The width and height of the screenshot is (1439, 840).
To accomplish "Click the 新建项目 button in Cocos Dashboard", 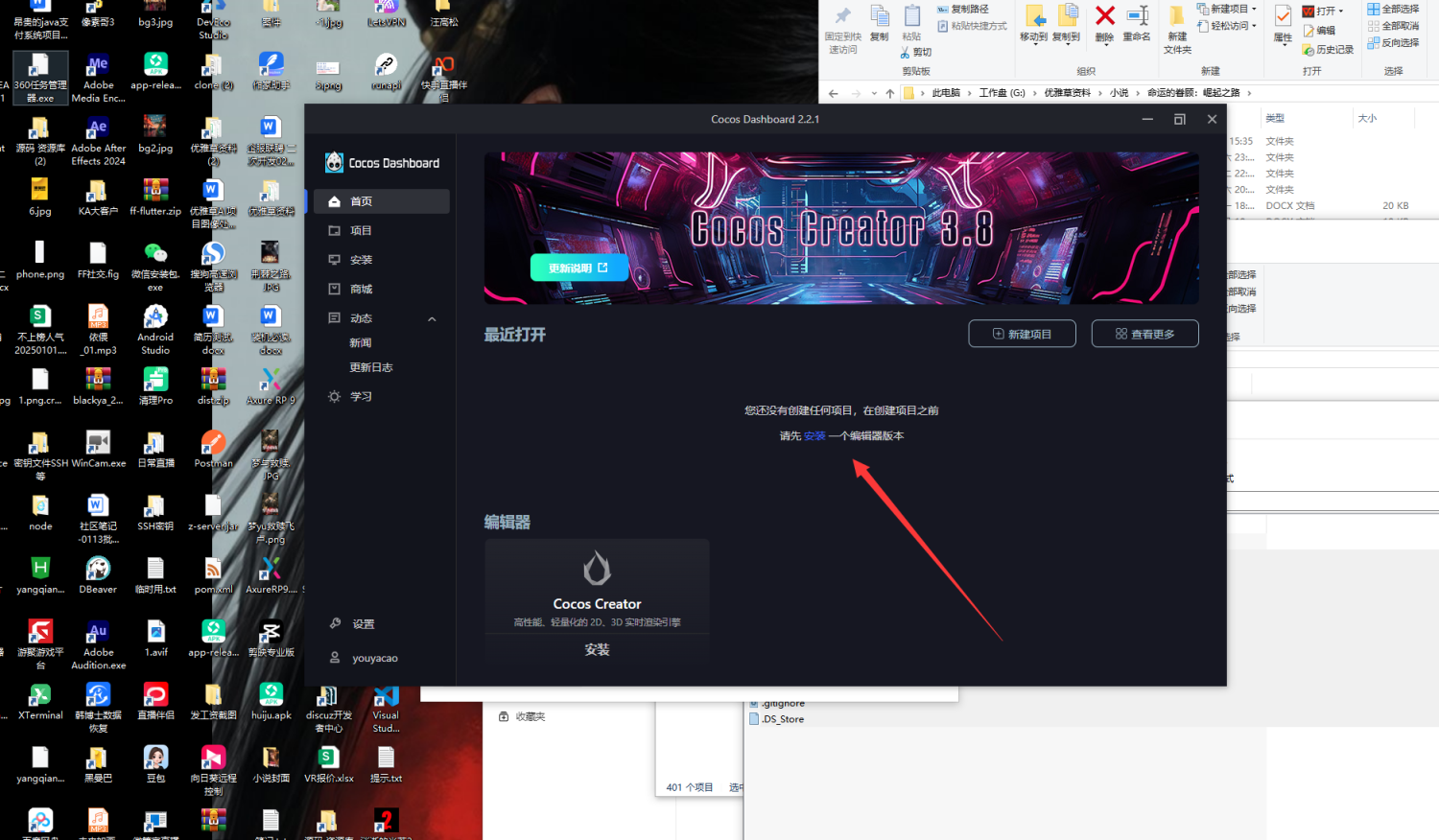I will tap(1021, 333).
